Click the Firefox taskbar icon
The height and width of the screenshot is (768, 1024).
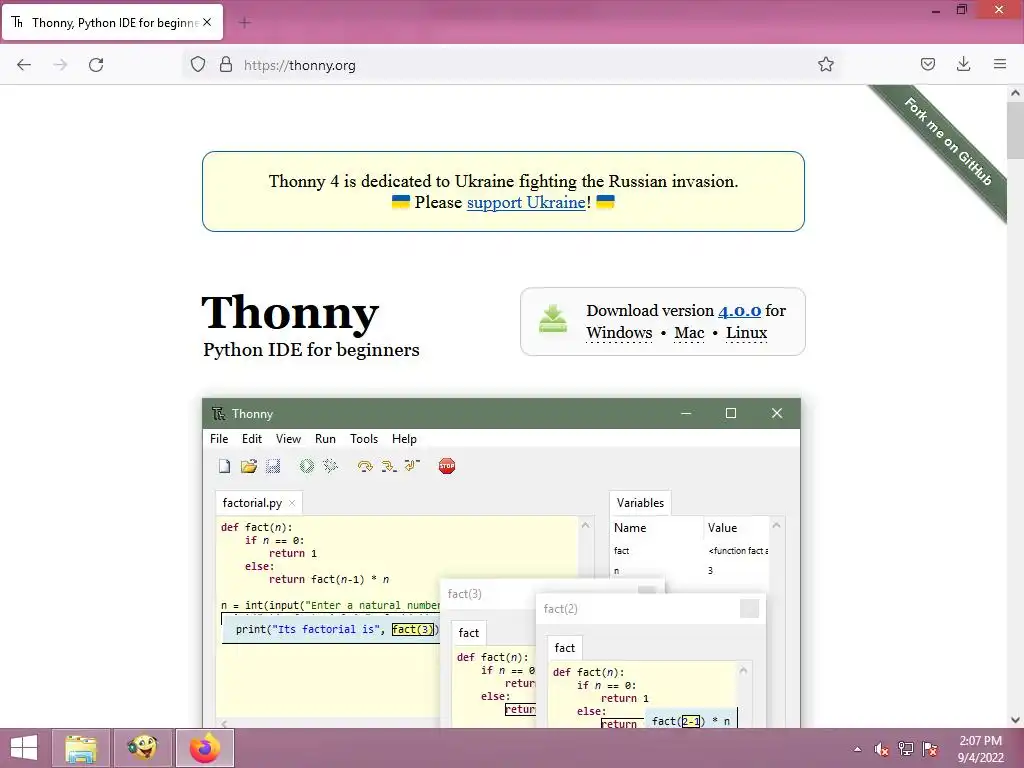205,748
